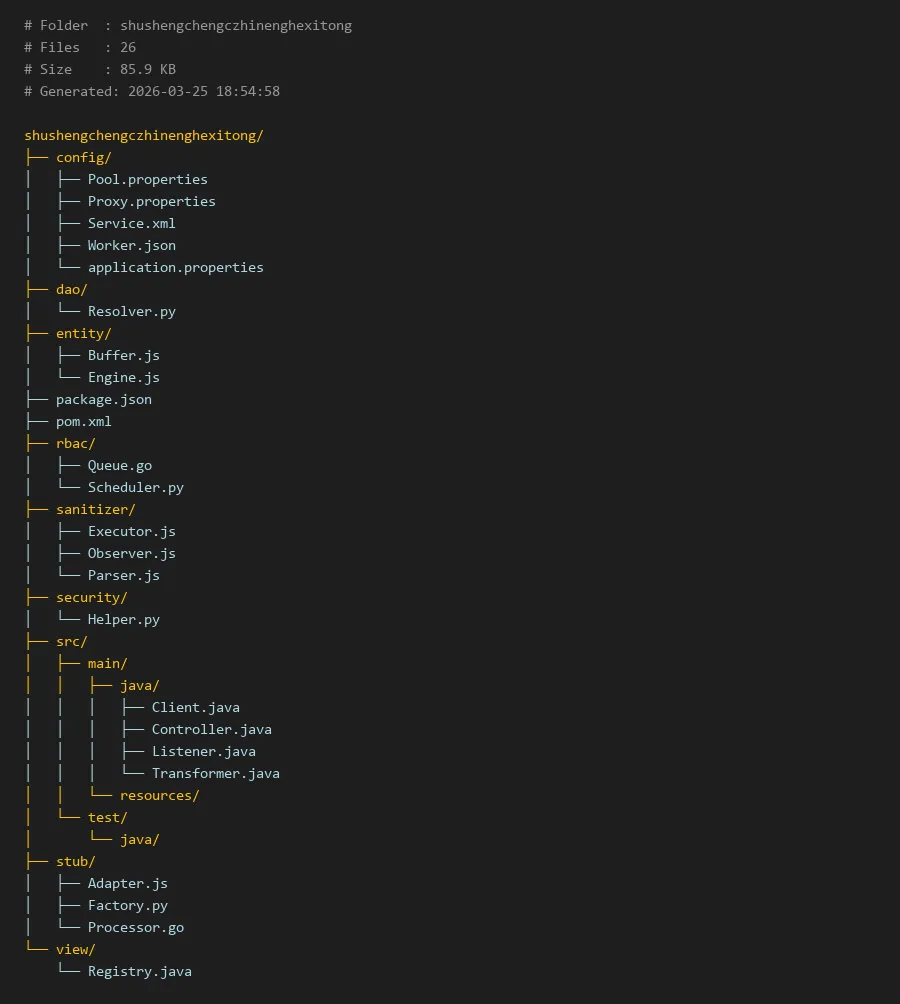Open Resolver.py file
This screenshot has width=900, height=1004.
coord(131,311)
